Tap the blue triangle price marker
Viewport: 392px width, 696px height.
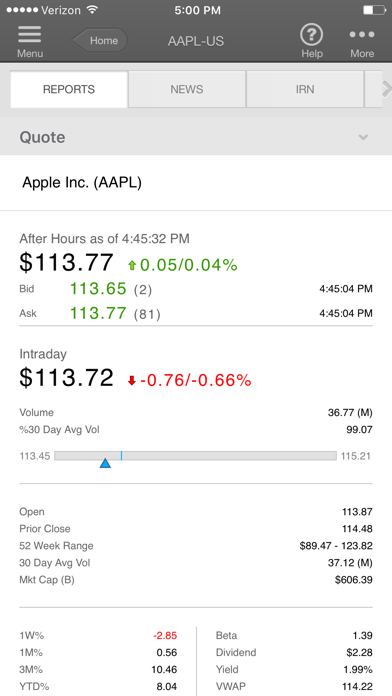[105, 463]
